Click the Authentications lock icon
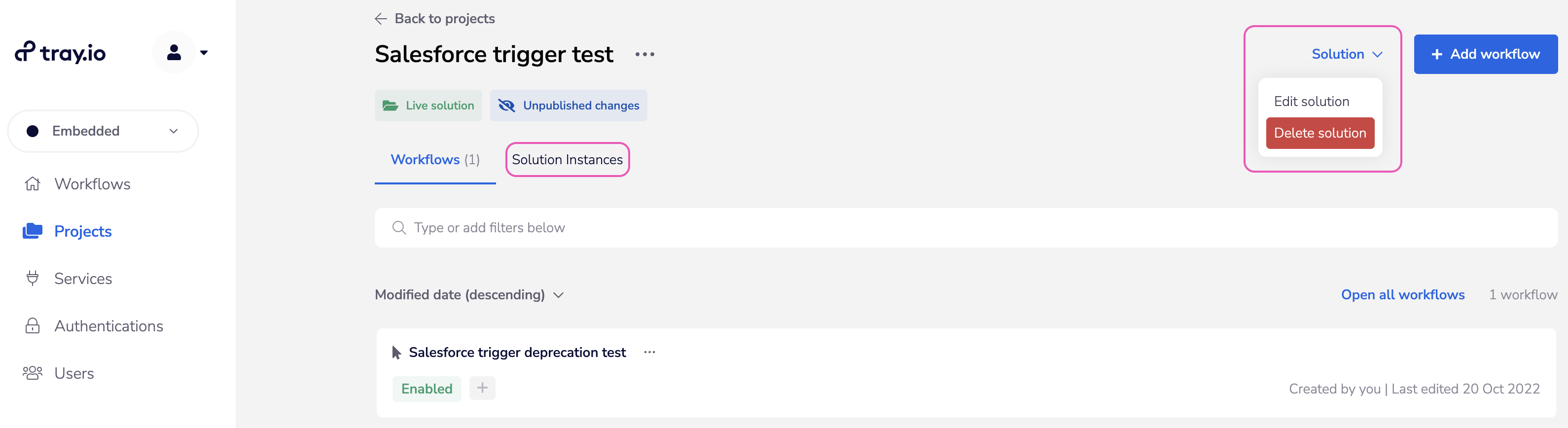1568x428 pixels. click(32, 326)
